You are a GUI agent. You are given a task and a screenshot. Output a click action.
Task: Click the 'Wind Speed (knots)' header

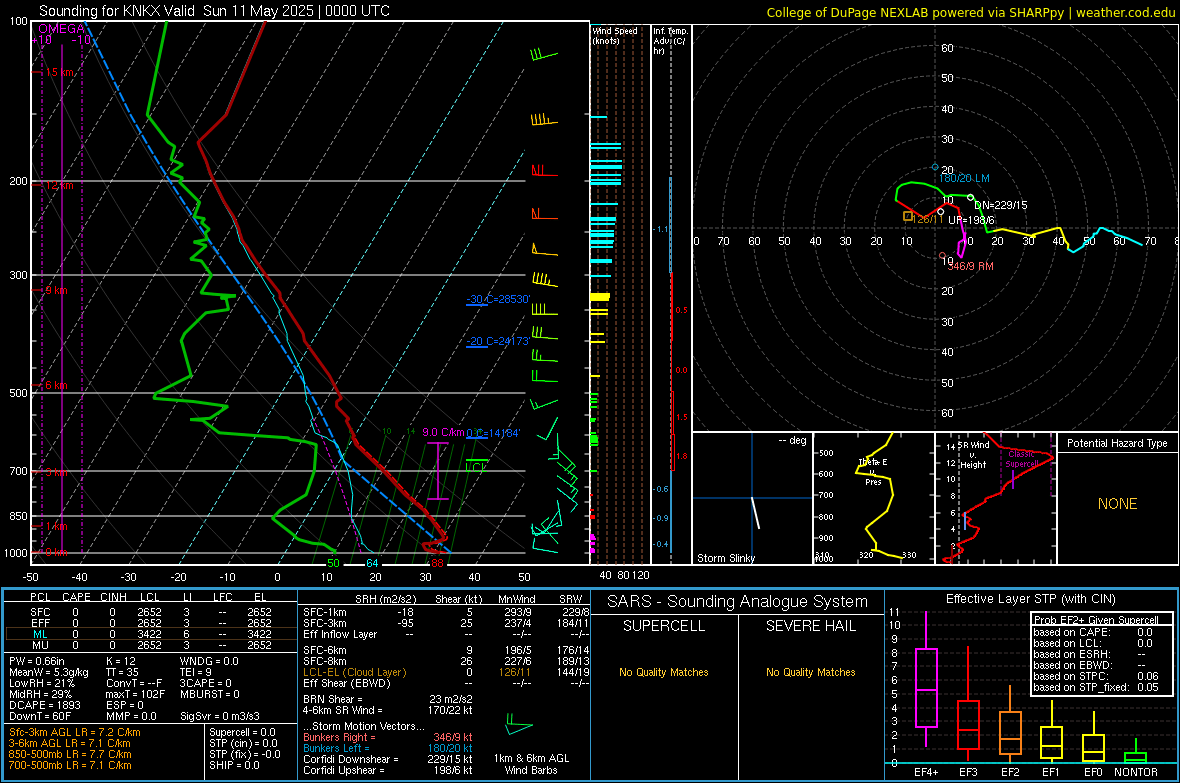(x=614, y=35)
